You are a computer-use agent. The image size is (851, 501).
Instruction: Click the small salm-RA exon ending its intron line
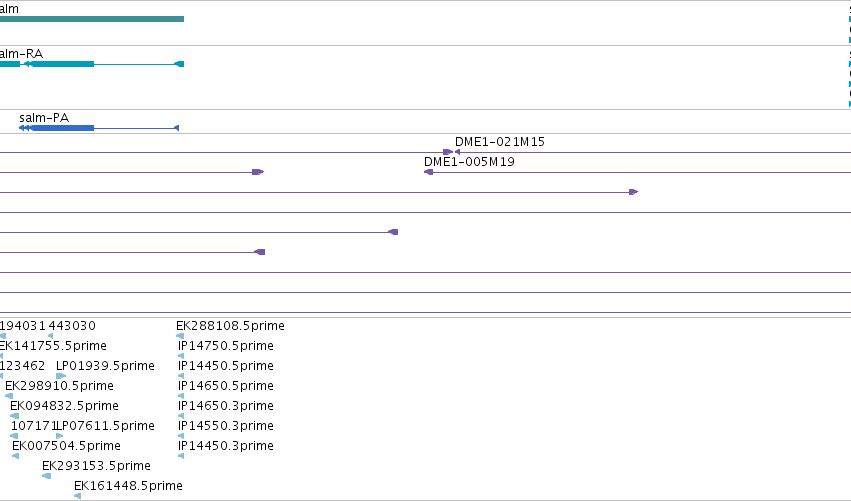click(x=179, y=64)
